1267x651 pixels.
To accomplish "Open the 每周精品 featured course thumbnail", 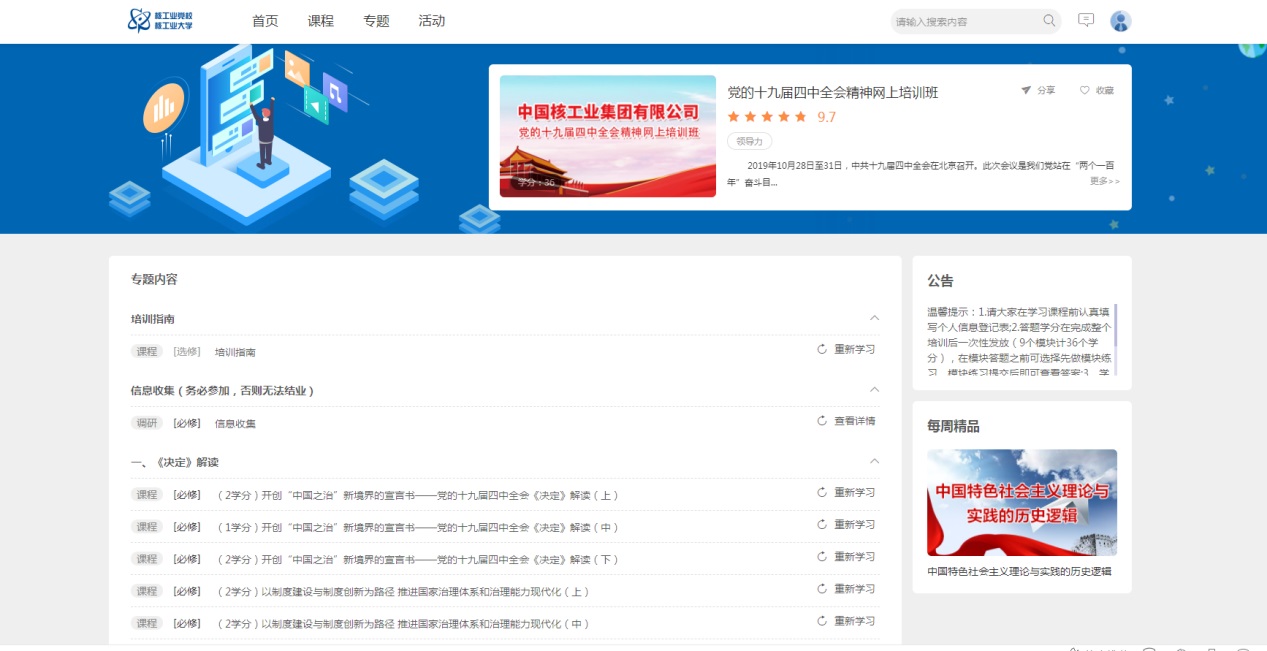I will (1022, 502).
